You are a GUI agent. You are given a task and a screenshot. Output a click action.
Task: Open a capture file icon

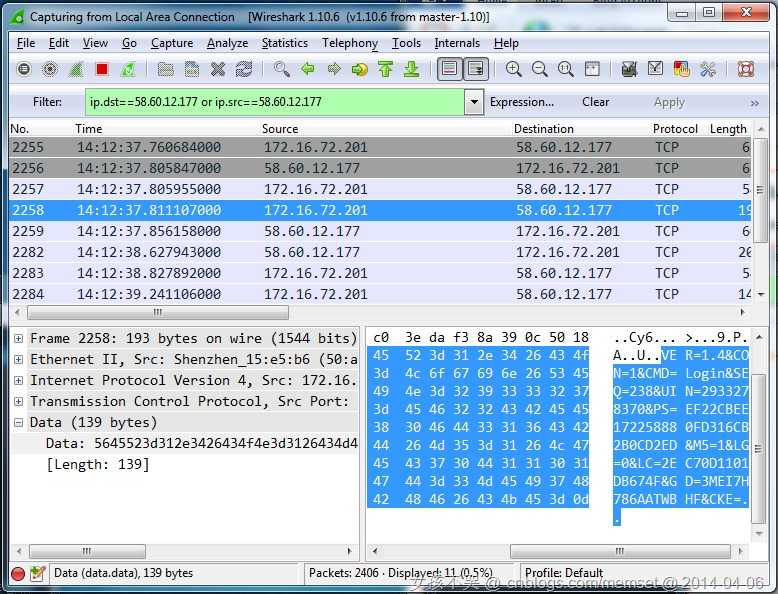pos(165,69)
